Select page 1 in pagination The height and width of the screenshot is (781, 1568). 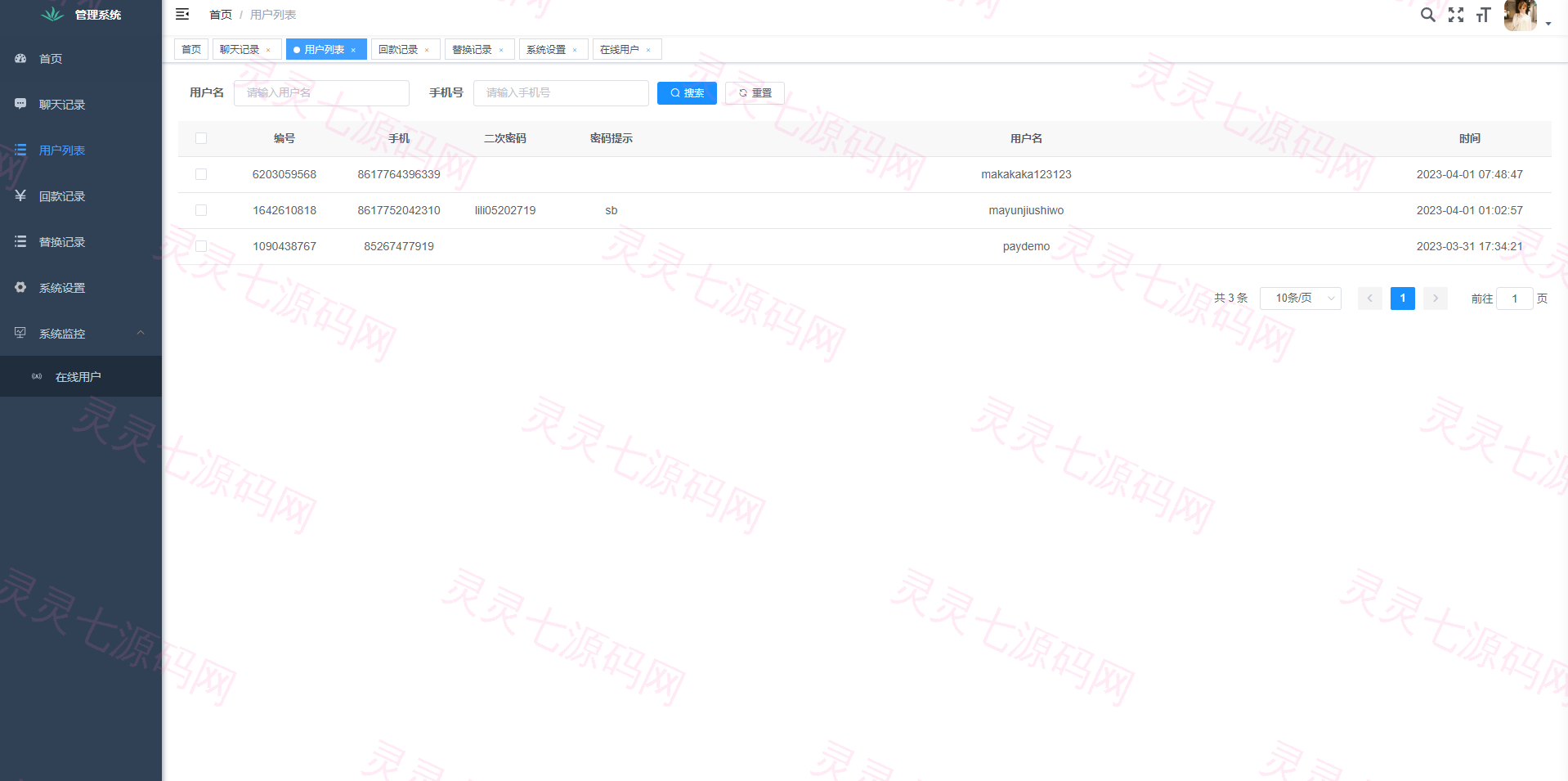(x=1403, y=298)
